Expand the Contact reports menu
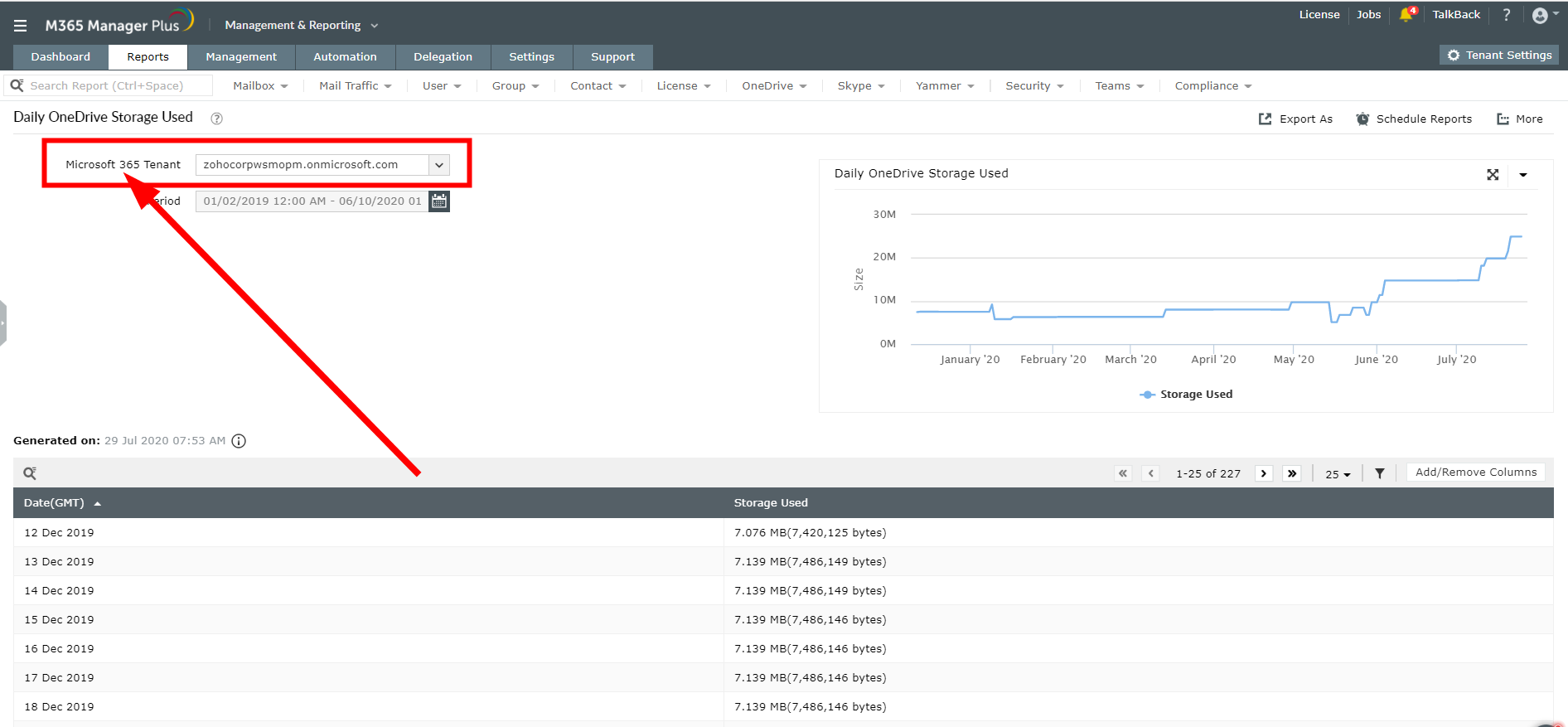The width and height of the screenshot is (1568, 727). point(598,86)
